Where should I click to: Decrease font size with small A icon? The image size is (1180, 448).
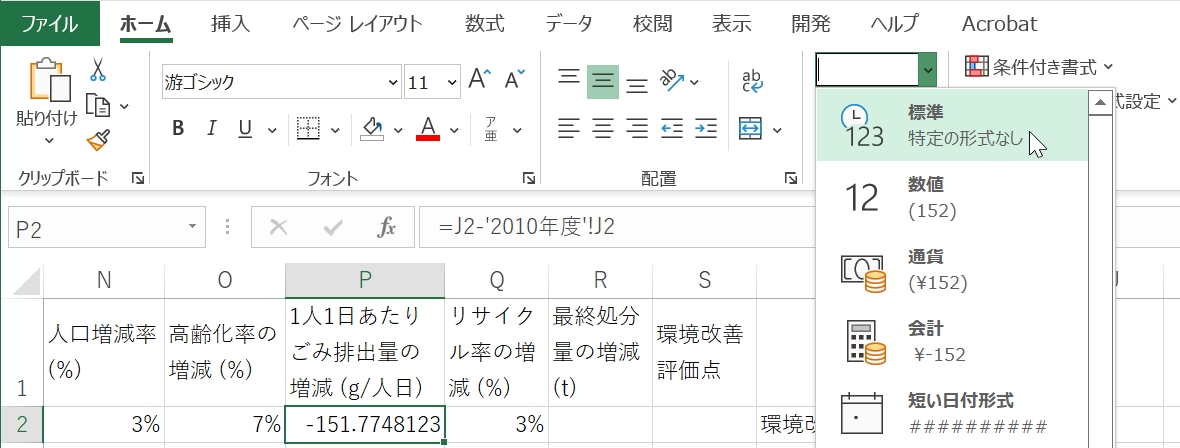pyautogui.click(x=515, y=80)
